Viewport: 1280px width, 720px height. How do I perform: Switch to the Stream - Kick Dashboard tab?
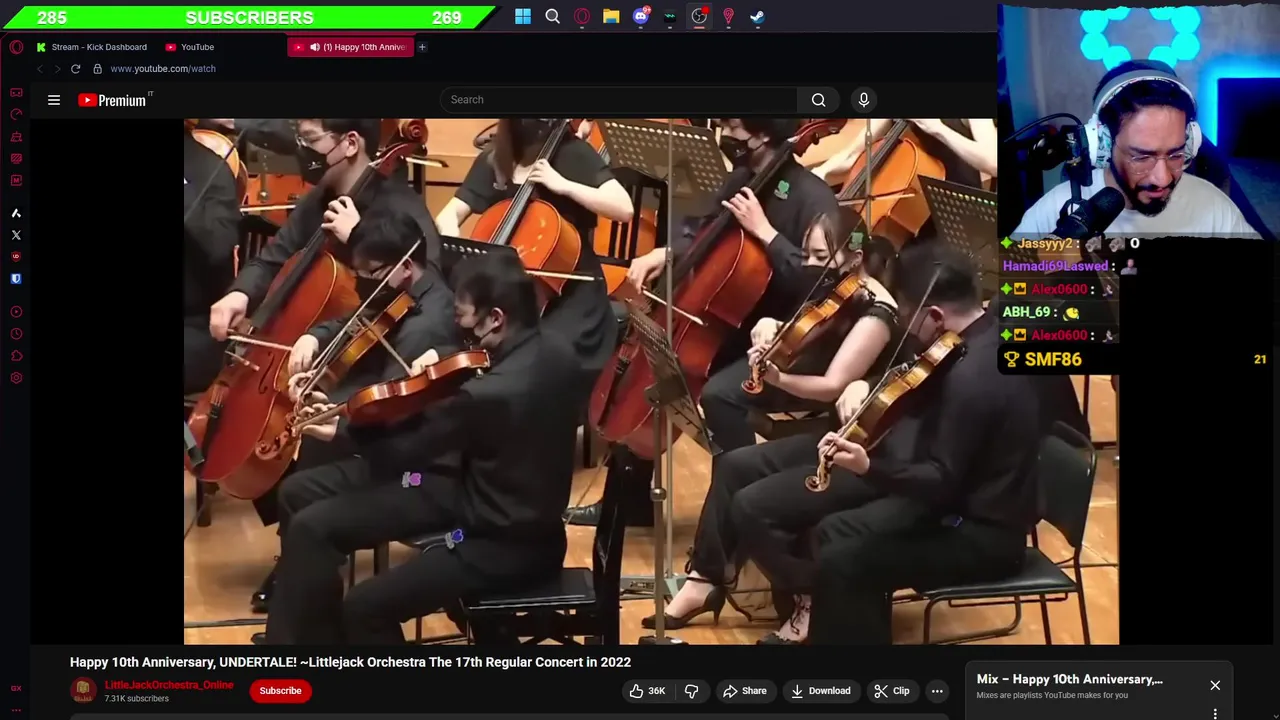[x=91, y=47]
